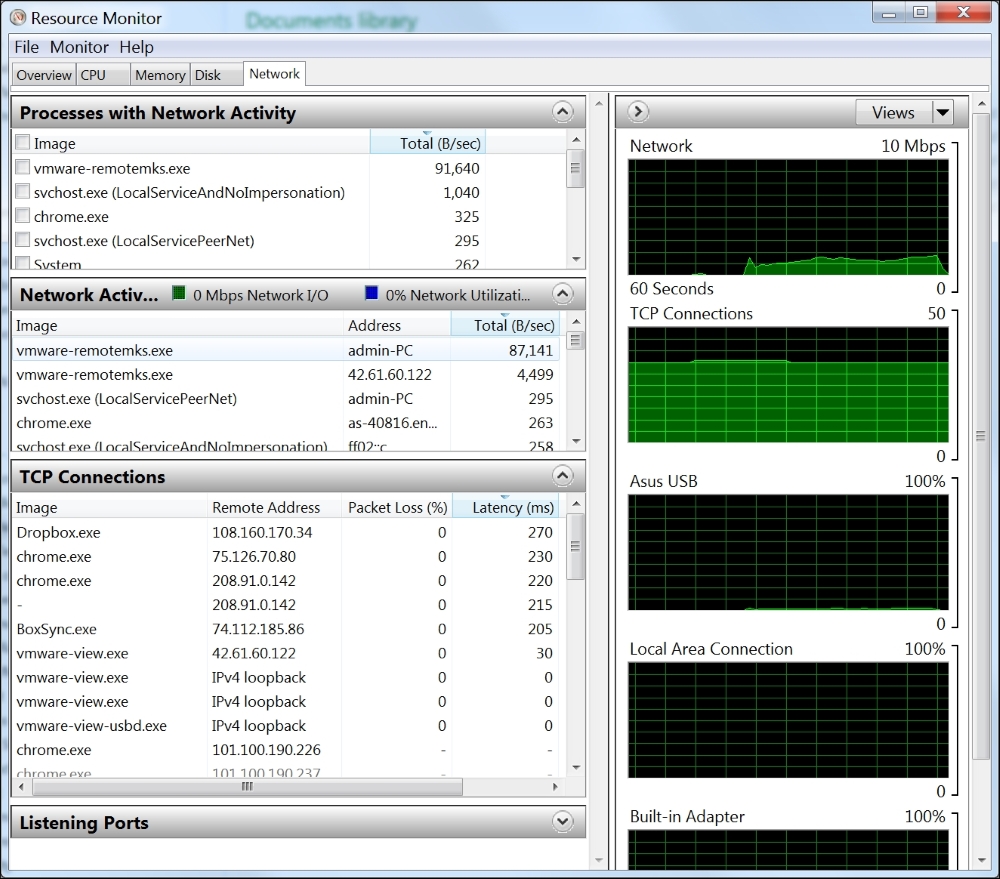Click the TCP Connections vertical scrollbar thumb
Screen dimensions: 1000x879
point(576,546)
